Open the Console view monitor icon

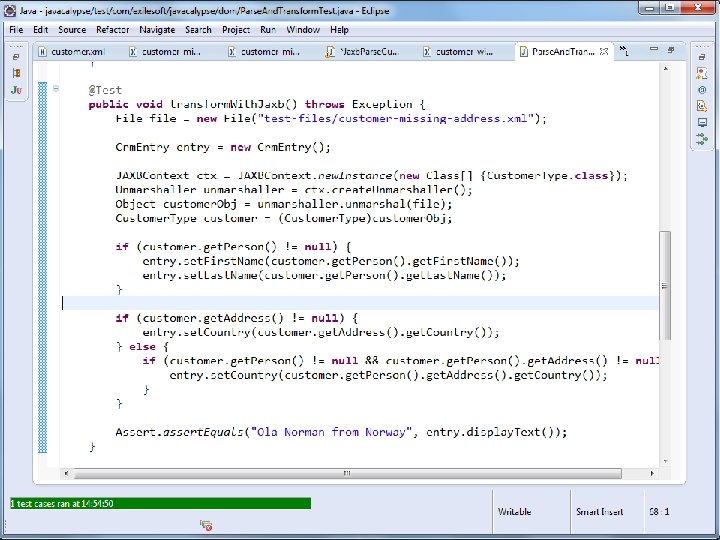point(702,122)
